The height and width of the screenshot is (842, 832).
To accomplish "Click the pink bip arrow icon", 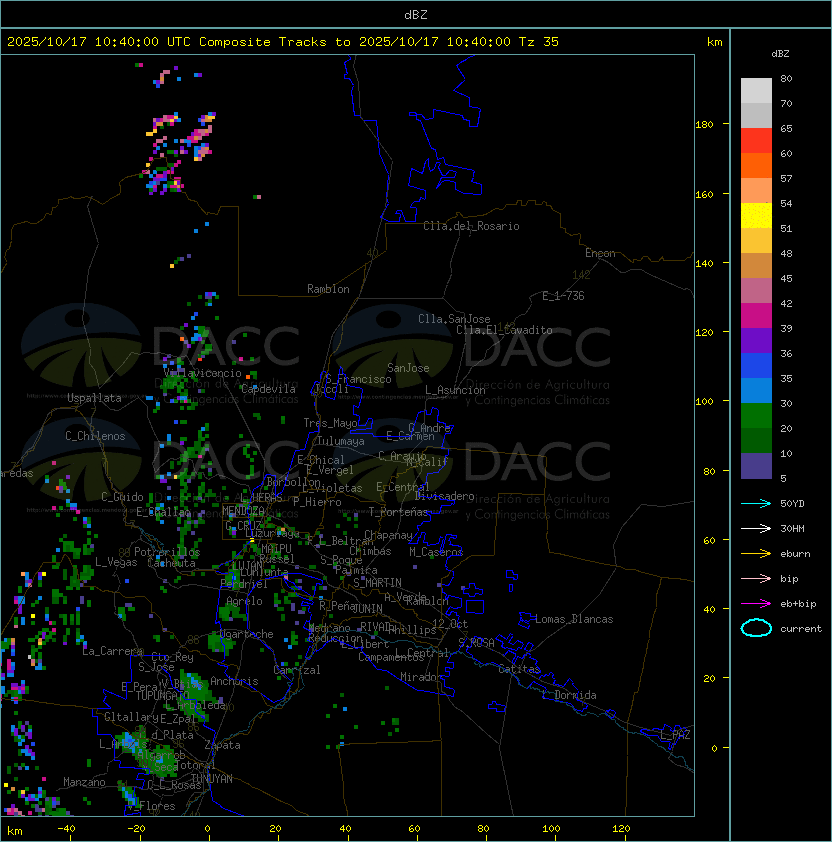I will click(x=756, y=579).
